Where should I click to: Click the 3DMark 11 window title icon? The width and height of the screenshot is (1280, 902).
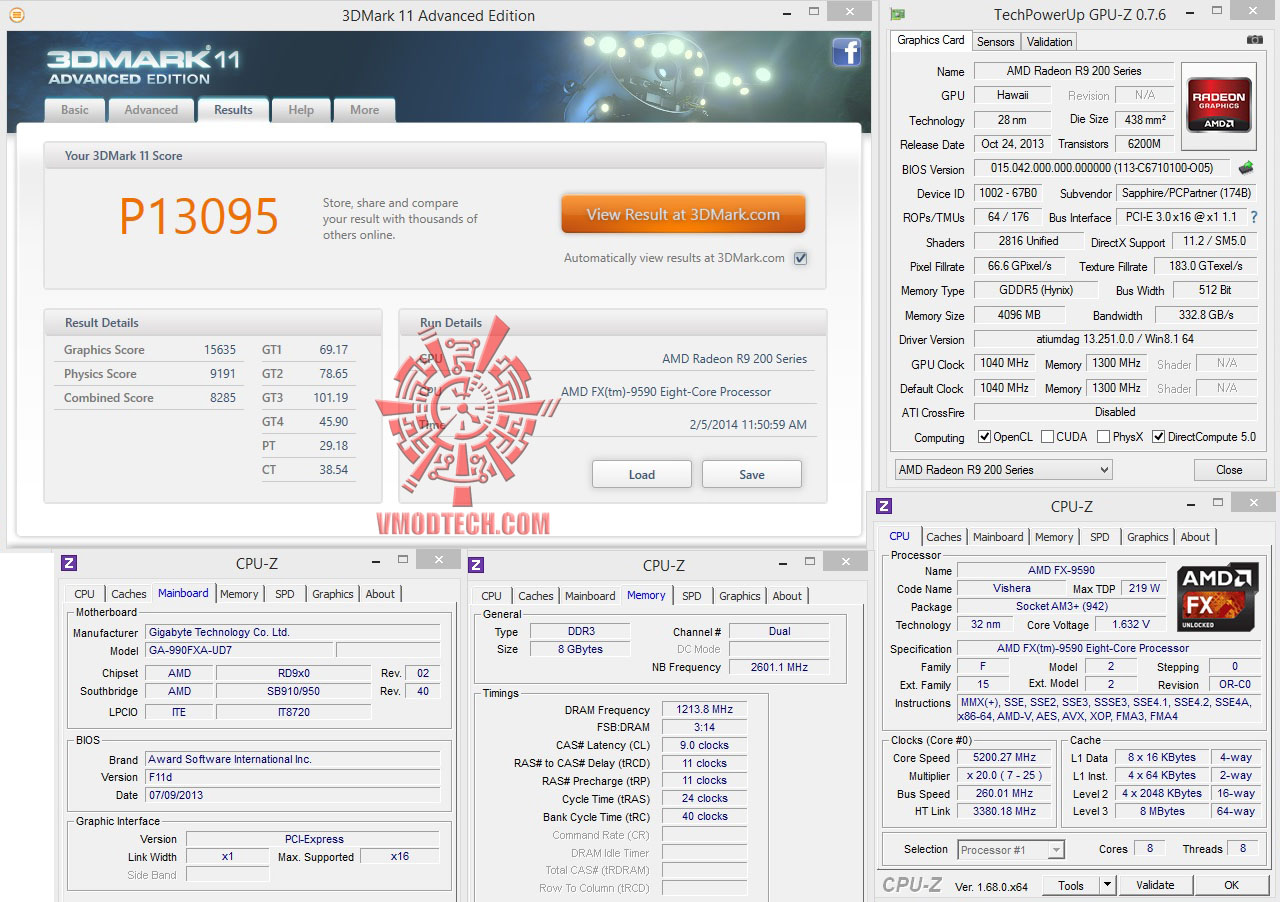pos(15,15)
